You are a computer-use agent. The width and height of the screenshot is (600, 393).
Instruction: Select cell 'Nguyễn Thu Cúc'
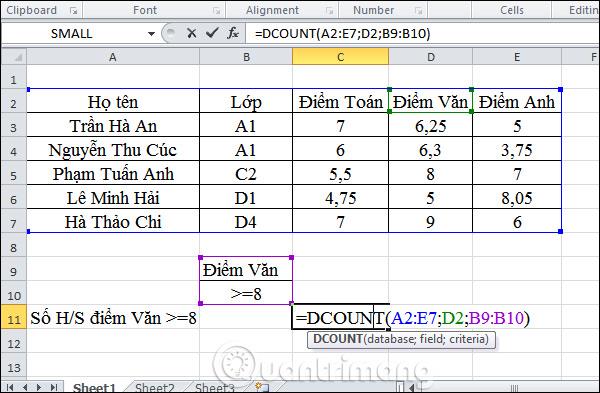(113, 149)
